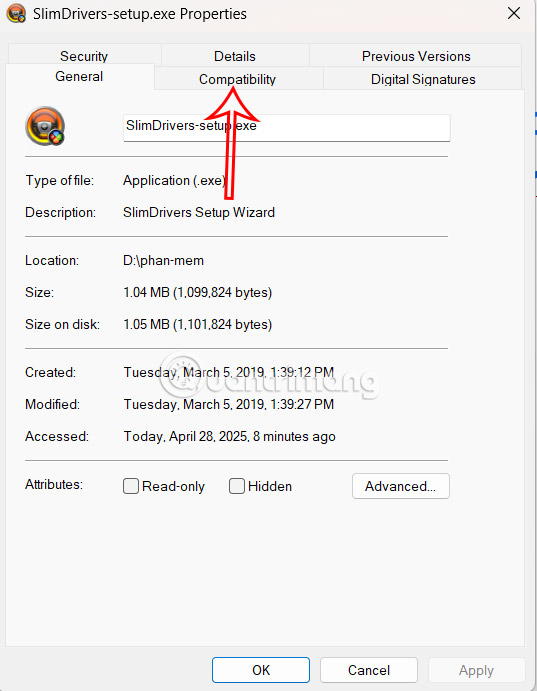Open Advanced attributes dialog
537x691 pixels.
[400, 486]
